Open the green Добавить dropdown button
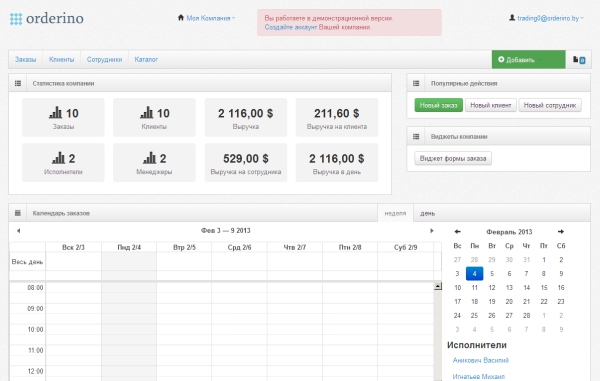Image resolution: width=600 pixels, height=381 pixels. (528, 60)
